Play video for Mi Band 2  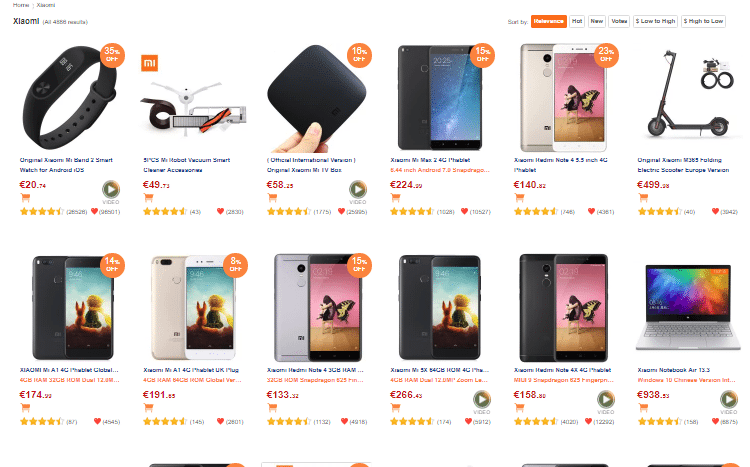pos(110,188)
